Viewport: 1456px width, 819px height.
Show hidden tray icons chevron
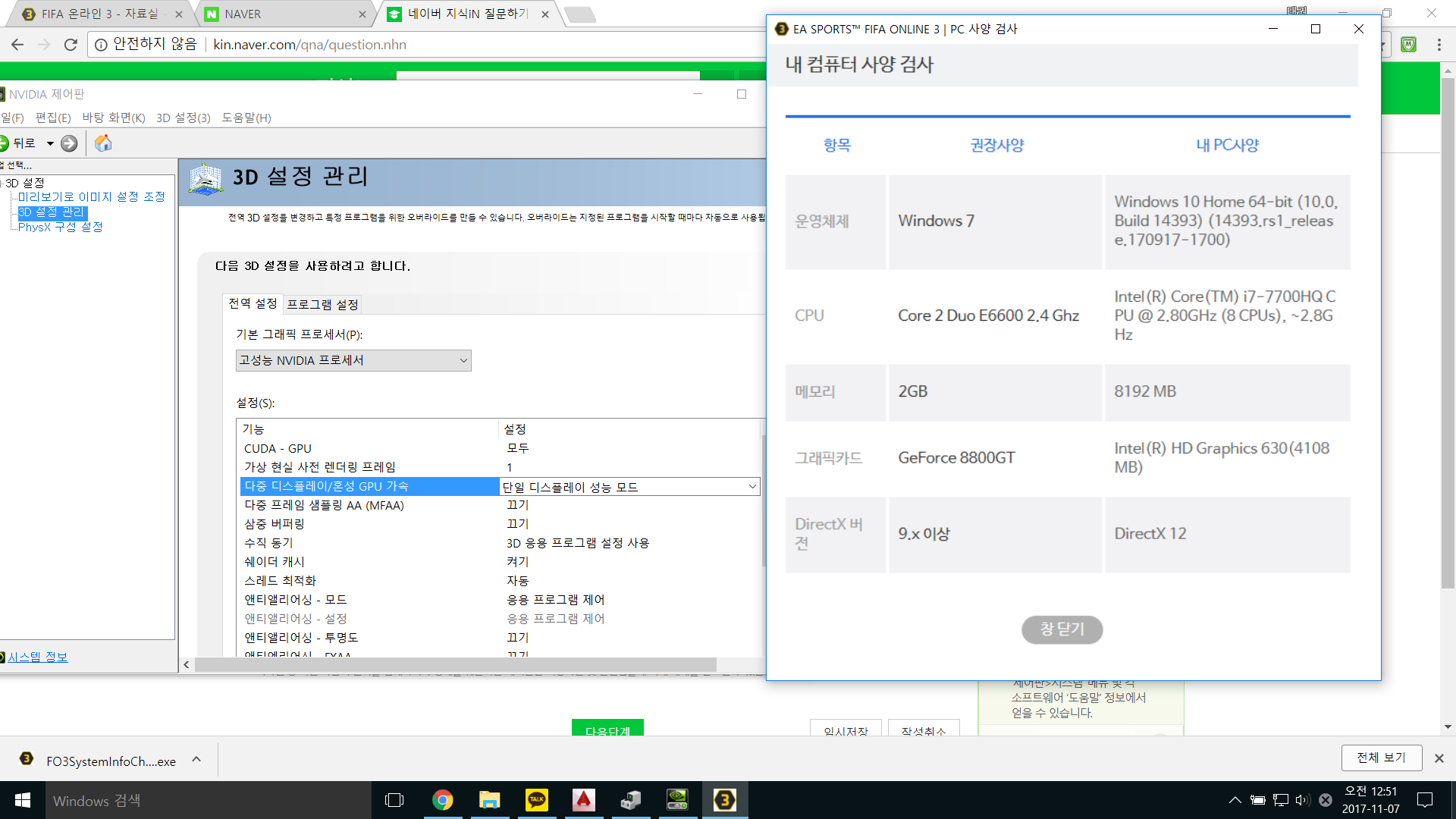coord(1235,800)
